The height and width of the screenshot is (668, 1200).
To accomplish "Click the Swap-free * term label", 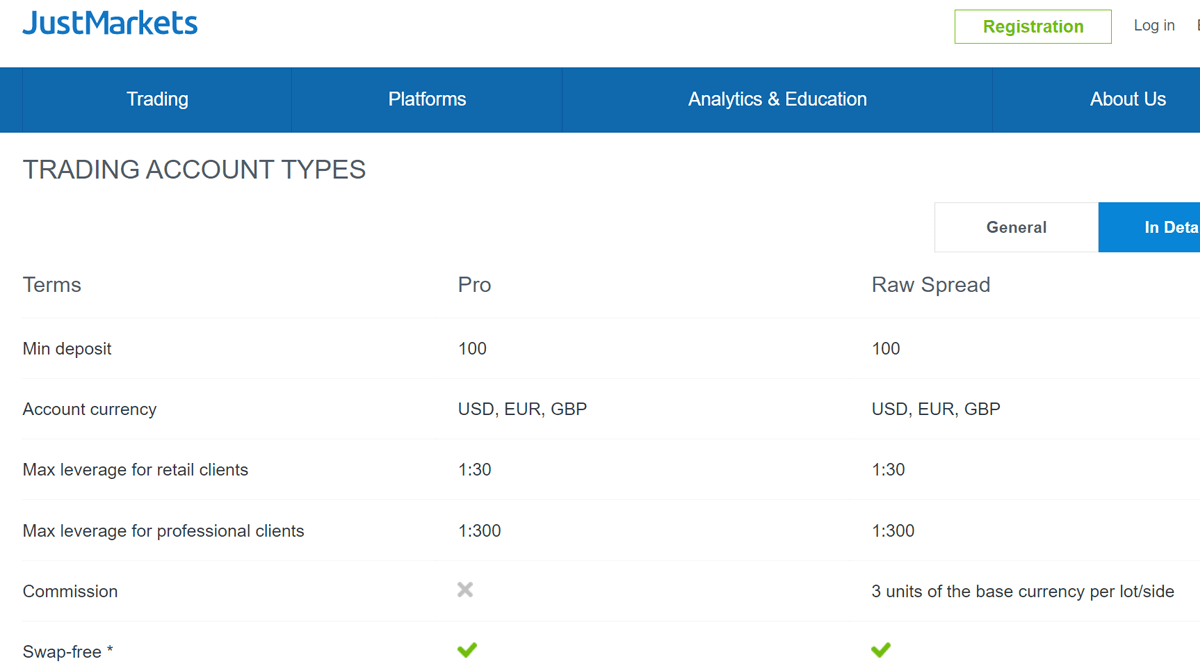I will click(x=68, y=652).
